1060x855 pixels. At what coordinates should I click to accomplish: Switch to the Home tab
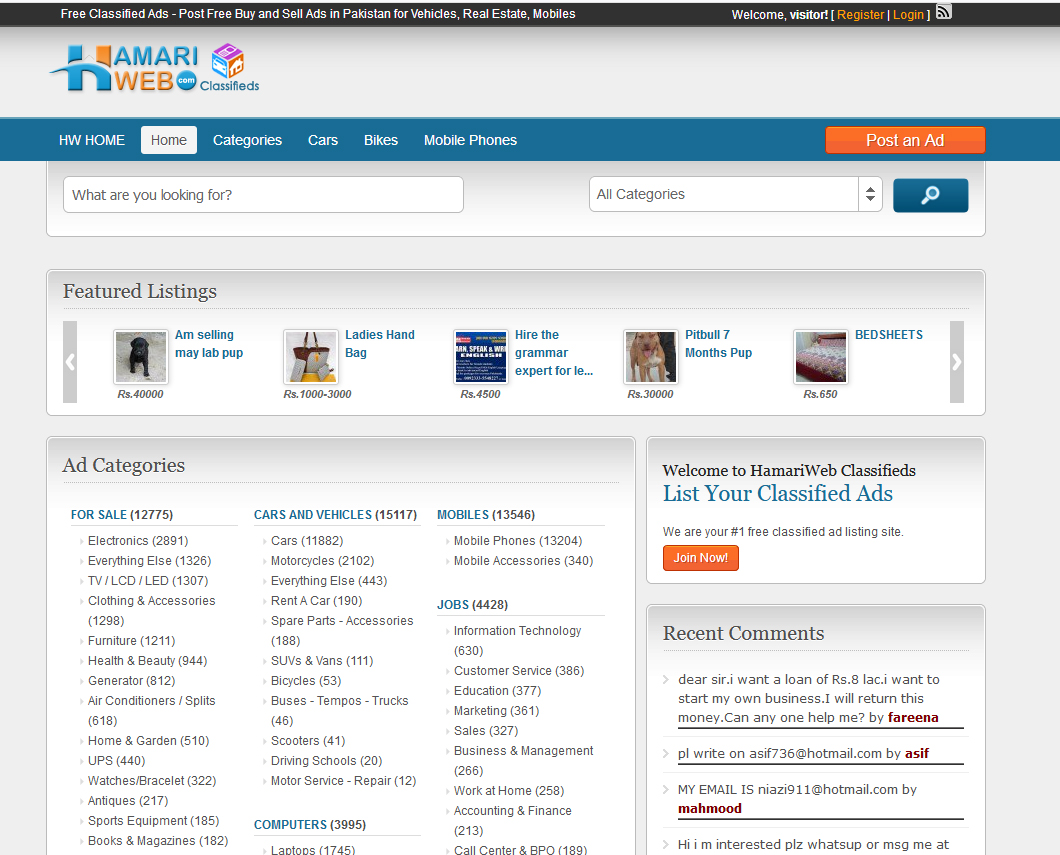pyautogui.click(x=168, y=140)
